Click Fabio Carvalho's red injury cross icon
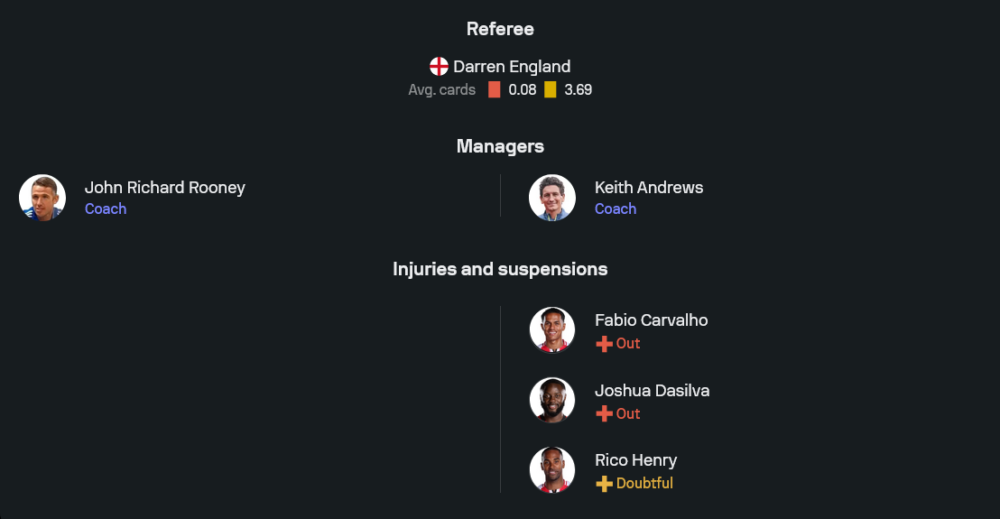Viewport: 1000px width, 519px height. [603, 344]
